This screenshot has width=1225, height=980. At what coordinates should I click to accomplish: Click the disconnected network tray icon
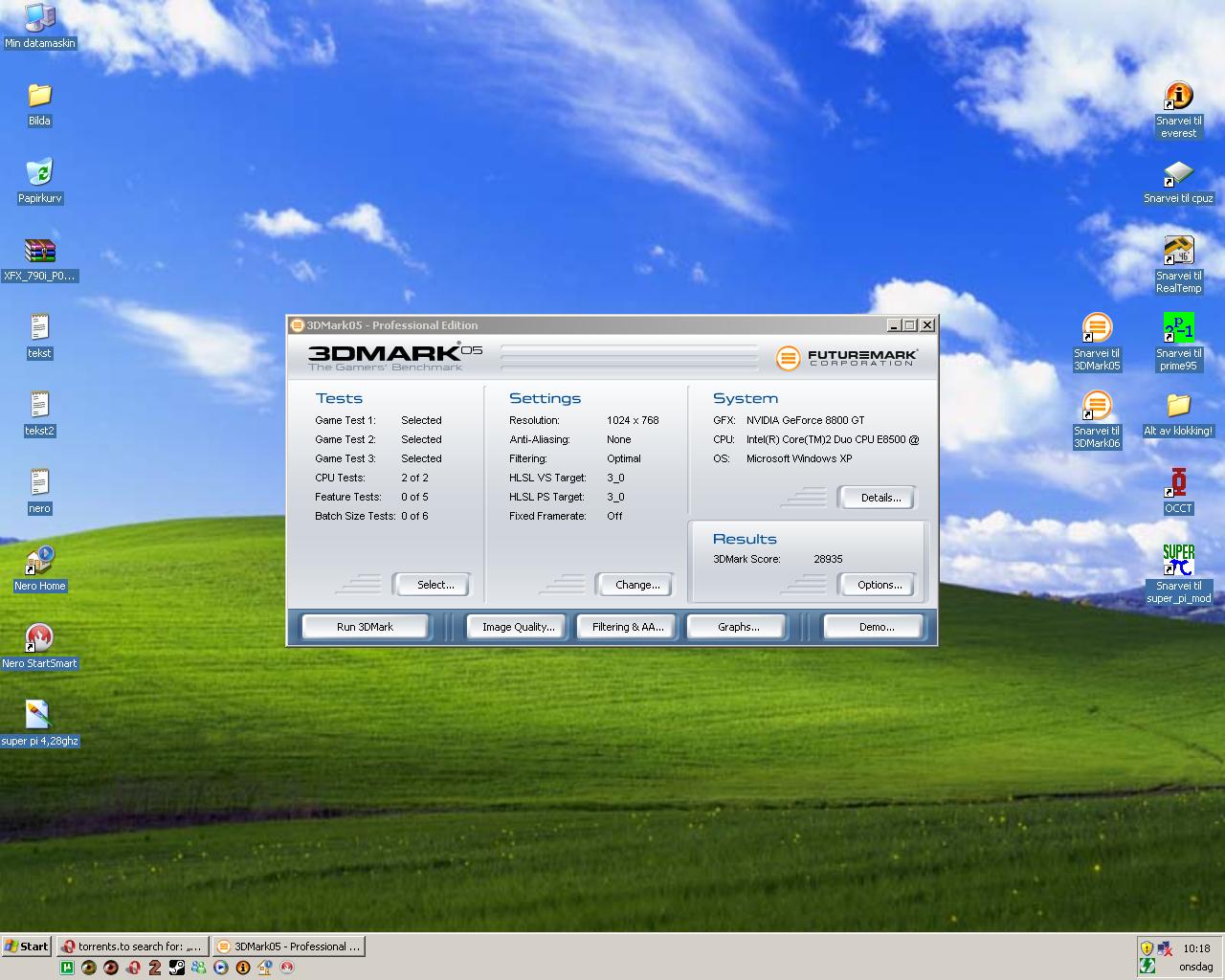click(1165, 947)
